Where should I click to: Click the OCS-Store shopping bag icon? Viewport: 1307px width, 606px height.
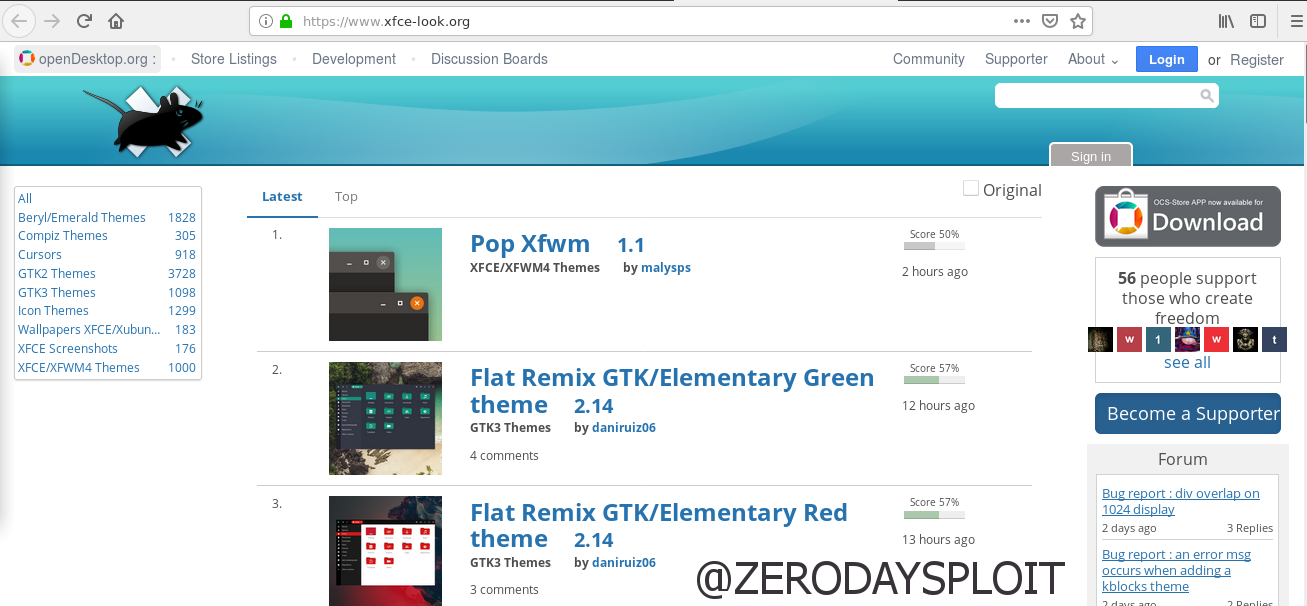coord(1125,215)
